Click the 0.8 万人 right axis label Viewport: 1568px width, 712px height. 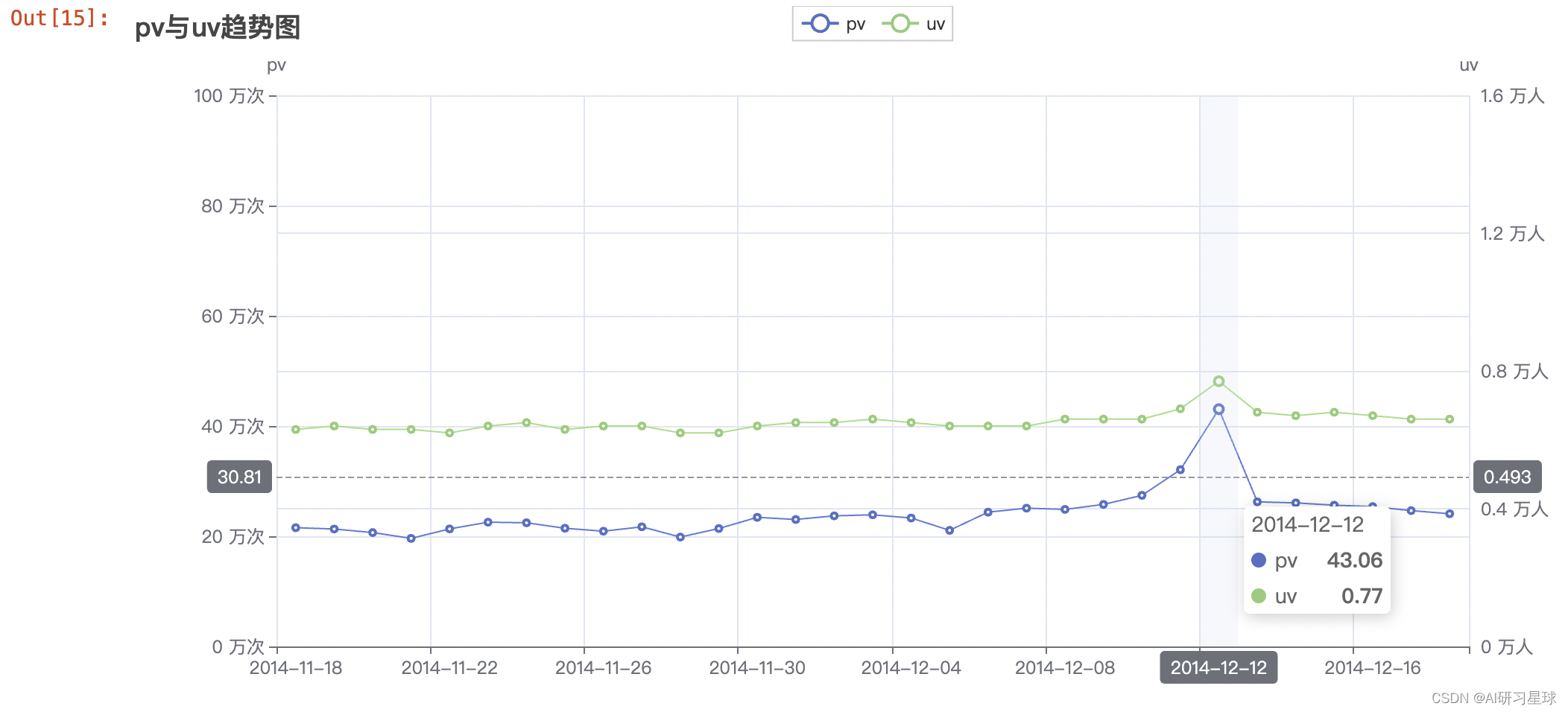tap(1514, 372)
